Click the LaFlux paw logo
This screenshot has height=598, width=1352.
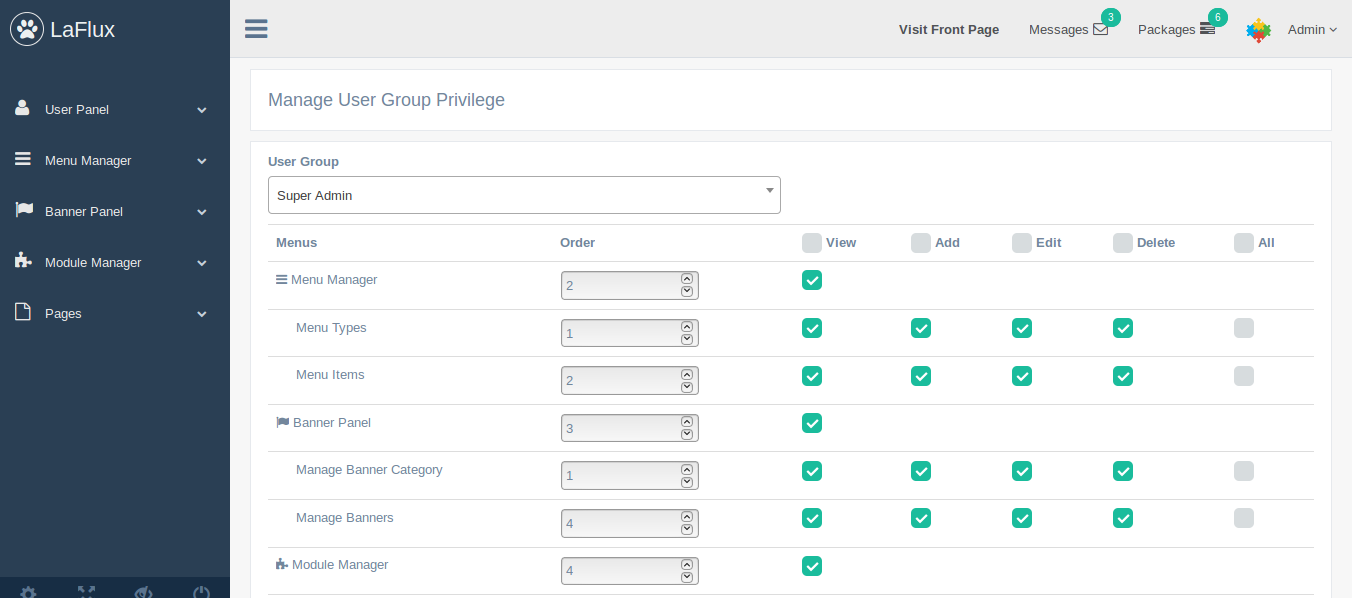[x=27, y=30]
